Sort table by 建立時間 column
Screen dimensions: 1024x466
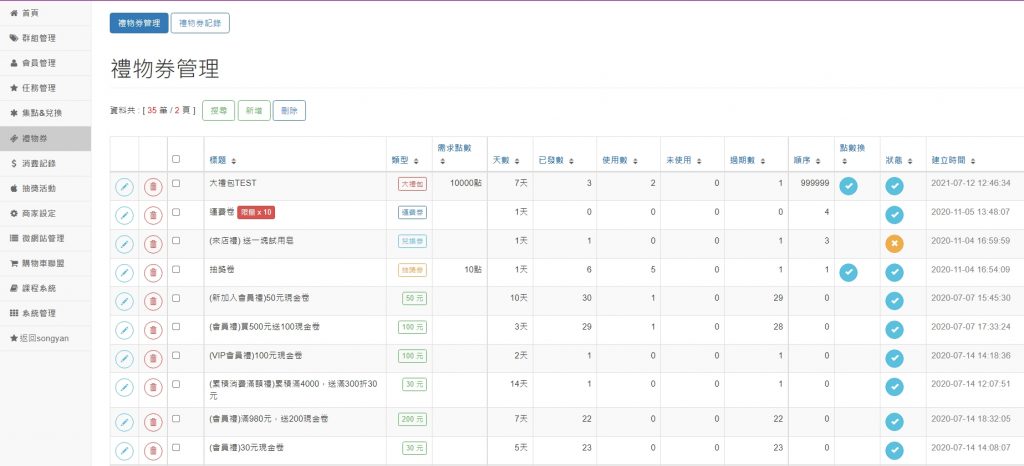tap(953, 160)
